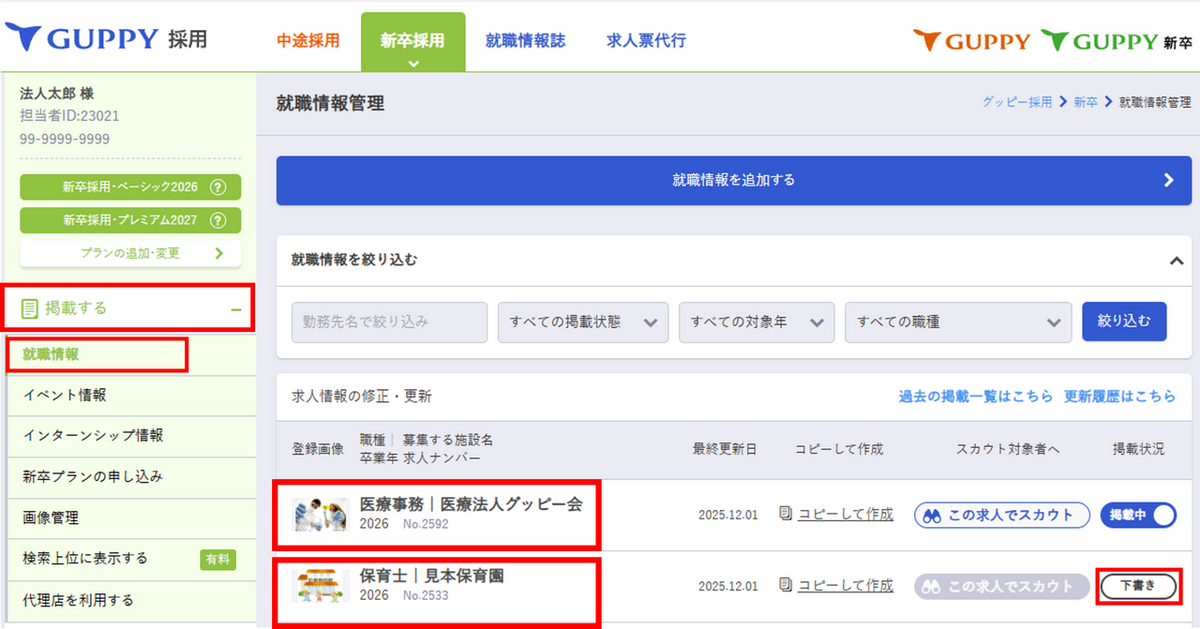Open すべての対象年 dropdown
The height and width of the screenshot is (629, 1200).
point(756,322)
